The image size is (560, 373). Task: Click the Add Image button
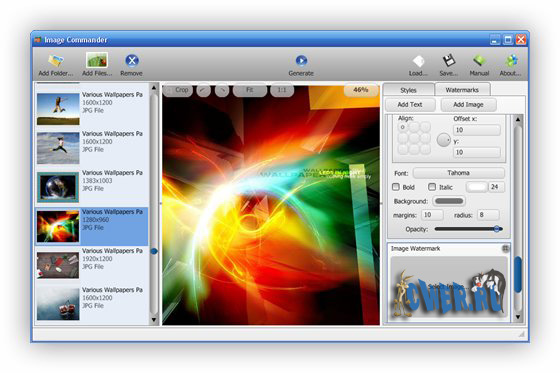[468, 105]
